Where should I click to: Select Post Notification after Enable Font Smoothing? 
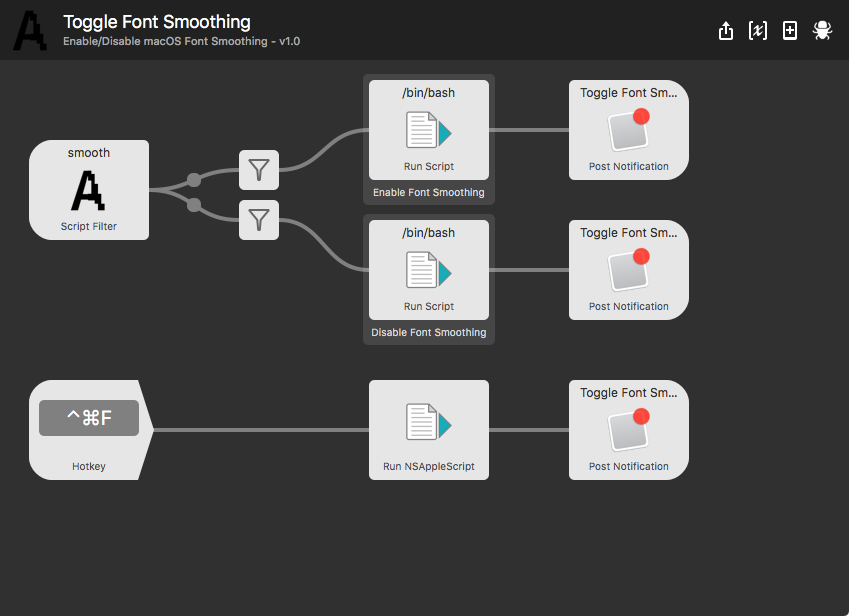coord(628,130)
